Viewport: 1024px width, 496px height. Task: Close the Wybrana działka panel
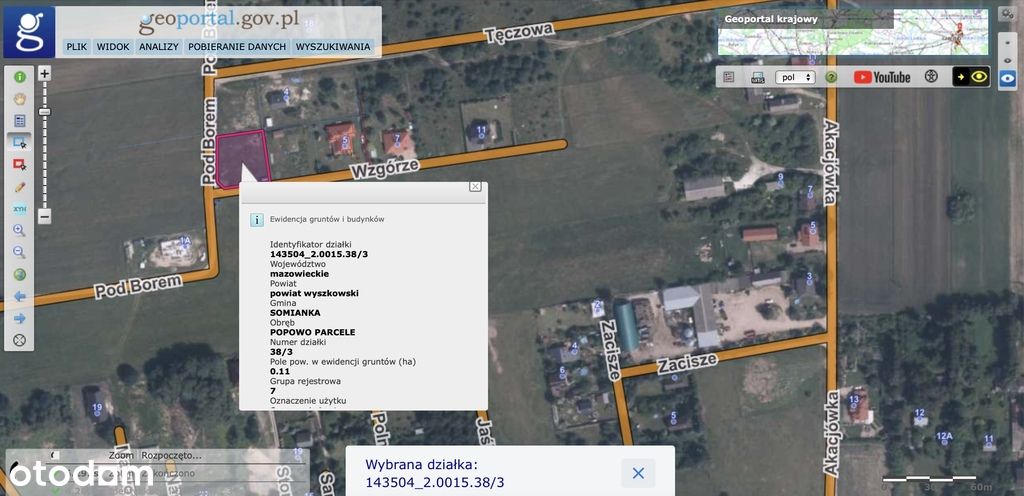click(638, 473)
